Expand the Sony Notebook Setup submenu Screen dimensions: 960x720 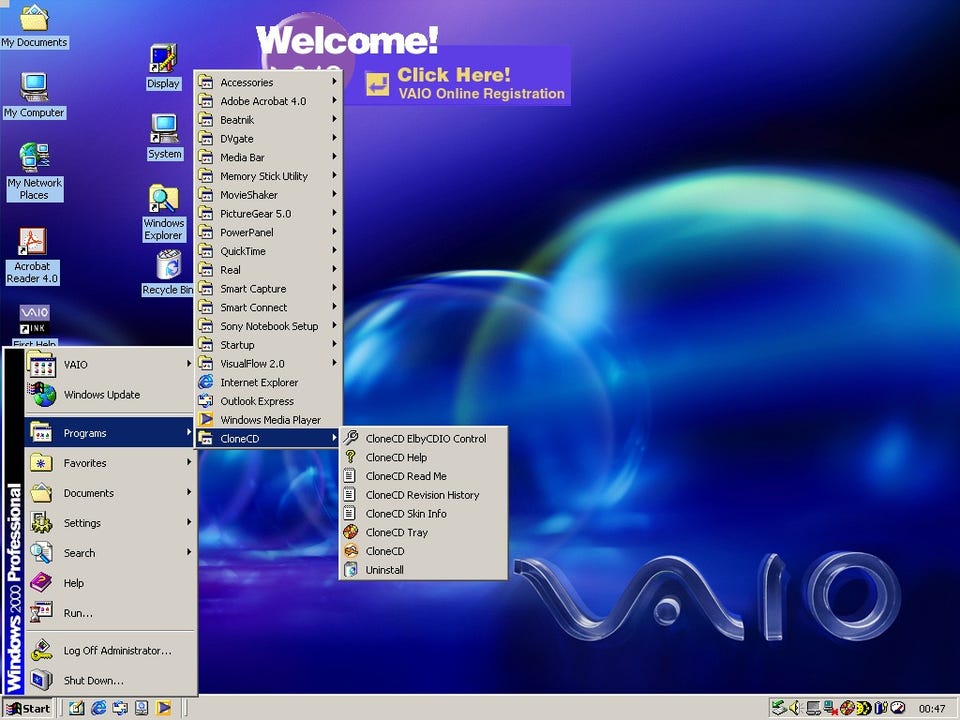[x=268, y=326]
